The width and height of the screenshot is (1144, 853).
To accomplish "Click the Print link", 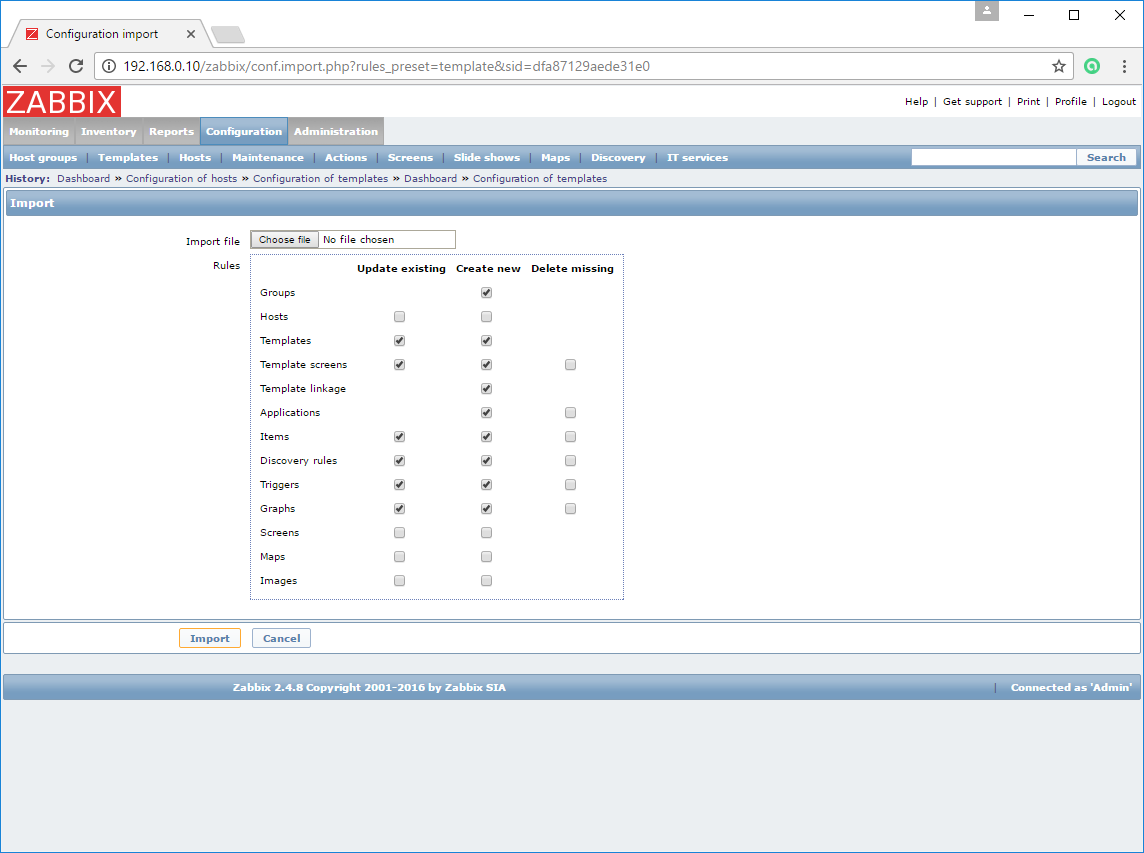I will coord(1029,101).
